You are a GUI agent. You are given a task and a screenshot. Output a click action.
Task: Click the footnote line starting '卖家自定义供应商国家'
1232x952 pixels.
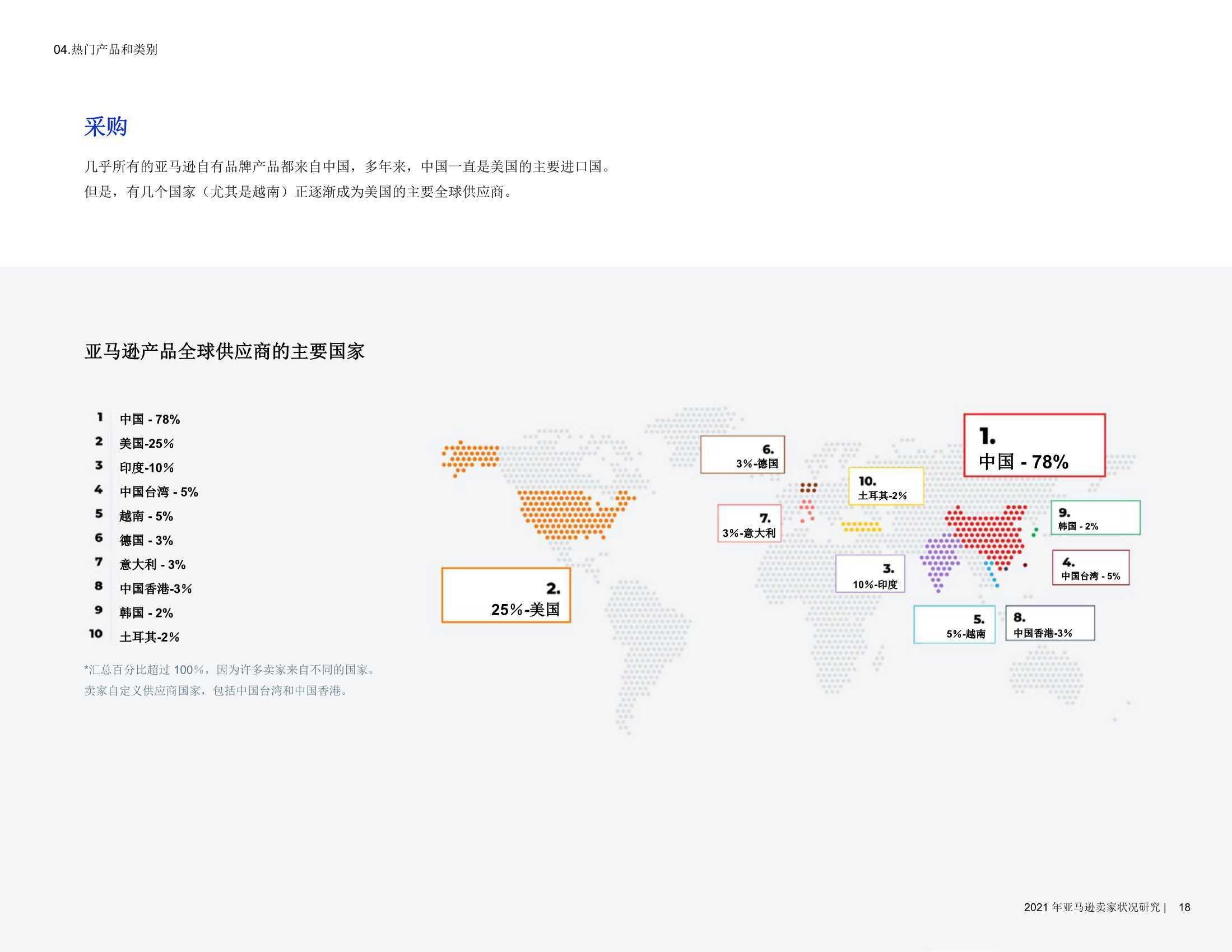tap(217, 691)
